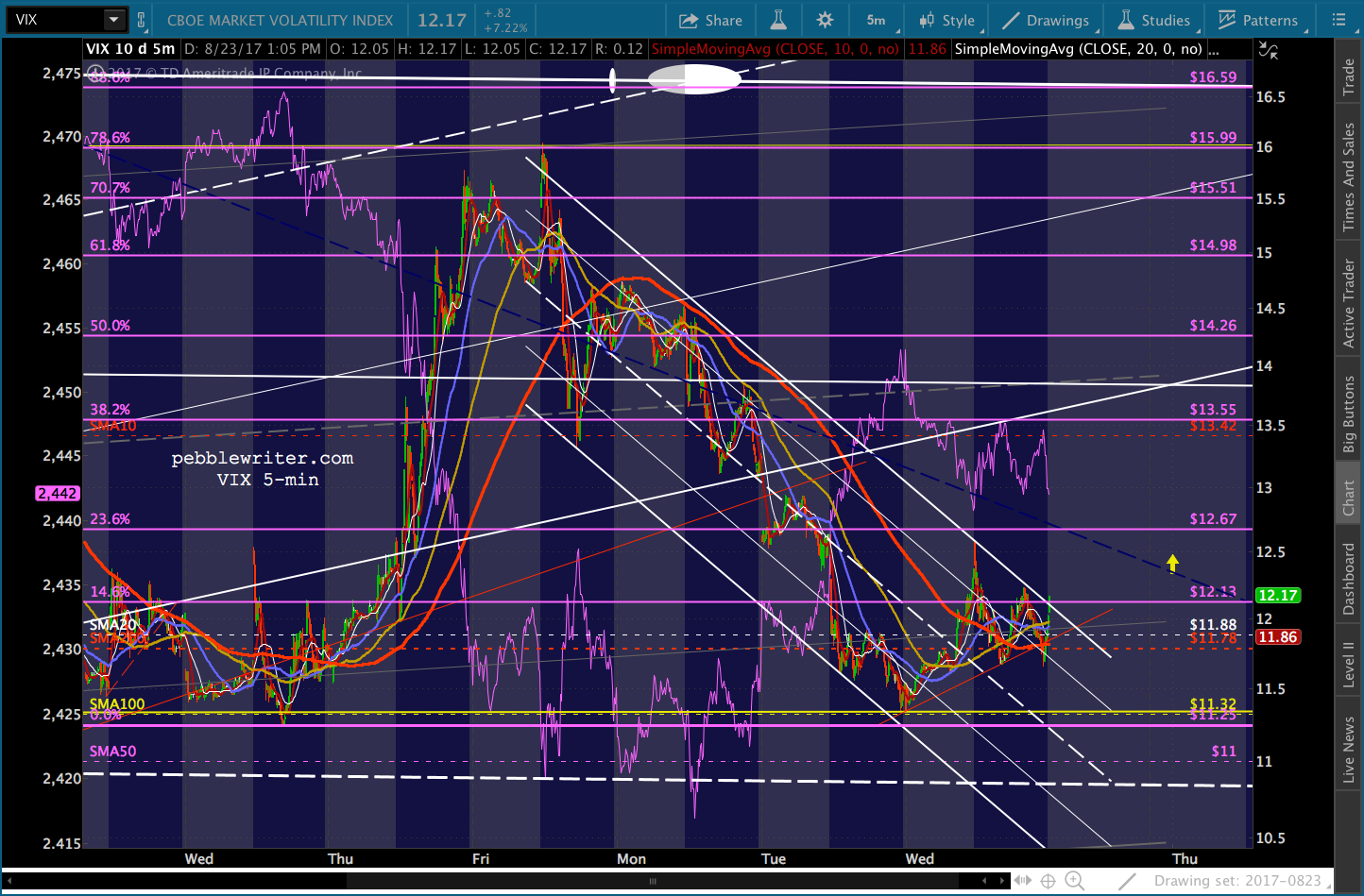Select the crosshair pan tool icon
Viewport: 1364px width, 896px height.
(1049, 881)
